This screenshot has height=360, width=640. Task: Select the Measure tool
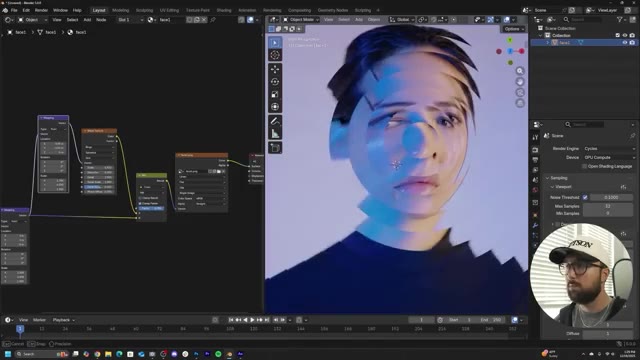[275, 133]
